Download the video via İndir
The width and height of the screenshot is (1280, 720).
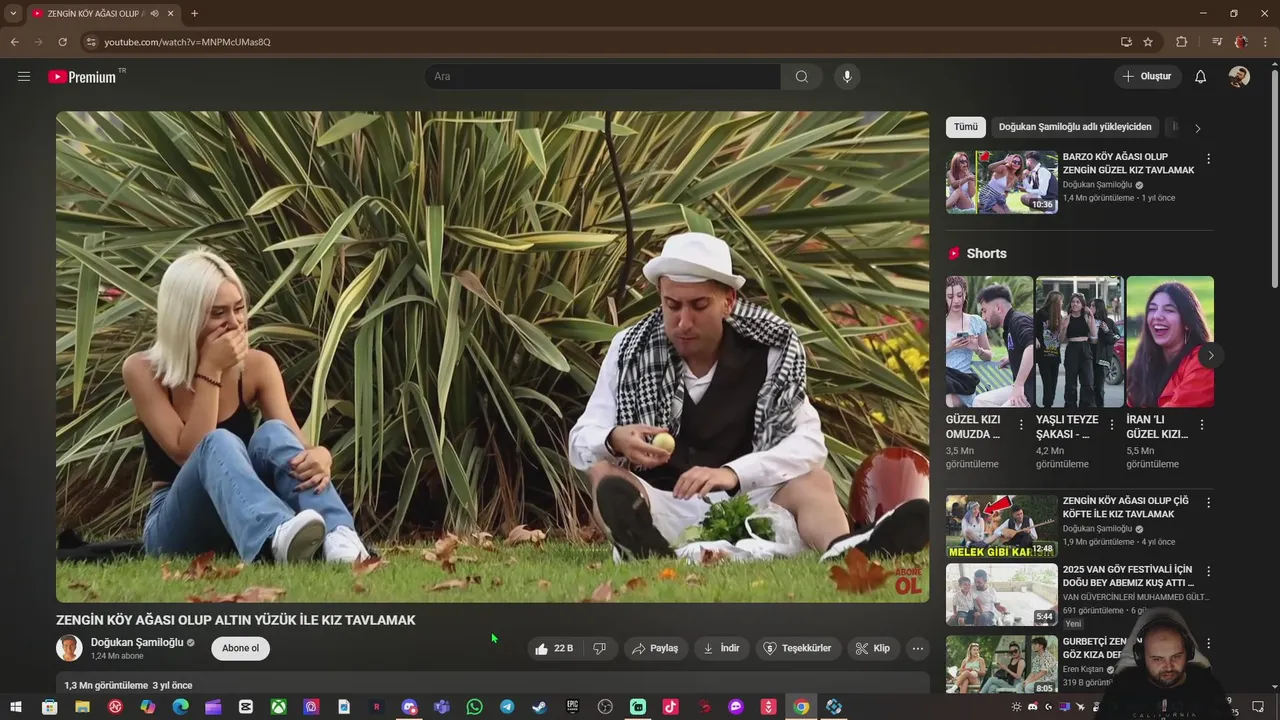(721, 648)
